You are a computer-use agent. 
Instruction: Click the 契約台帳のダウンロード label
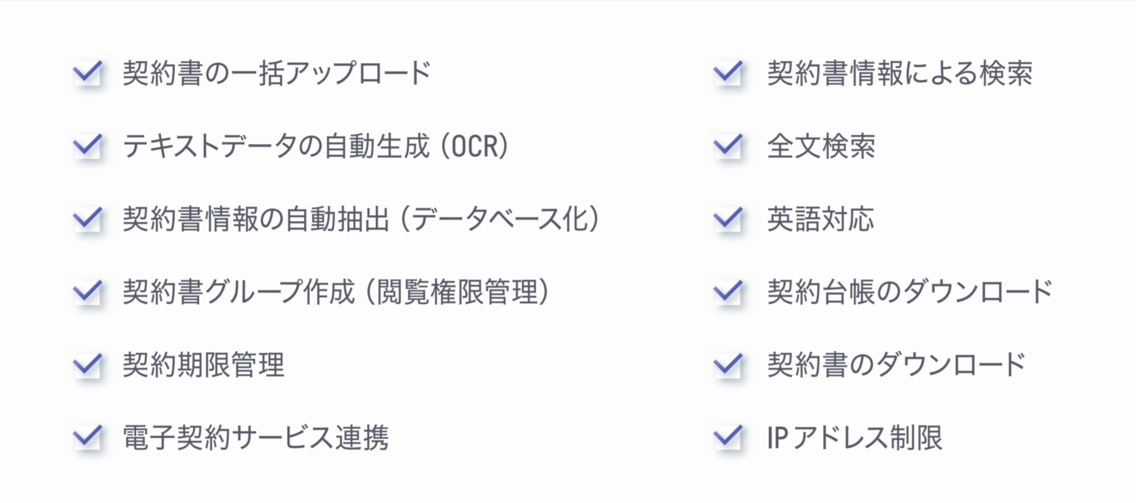click(x=910, y=292)
